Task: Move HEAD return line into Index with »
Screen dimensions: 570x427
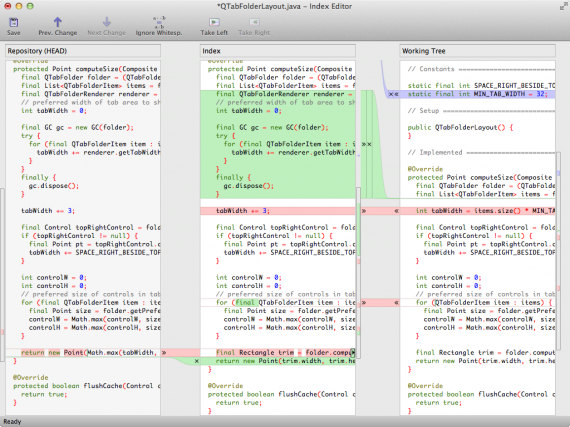Action: [164, 353]
